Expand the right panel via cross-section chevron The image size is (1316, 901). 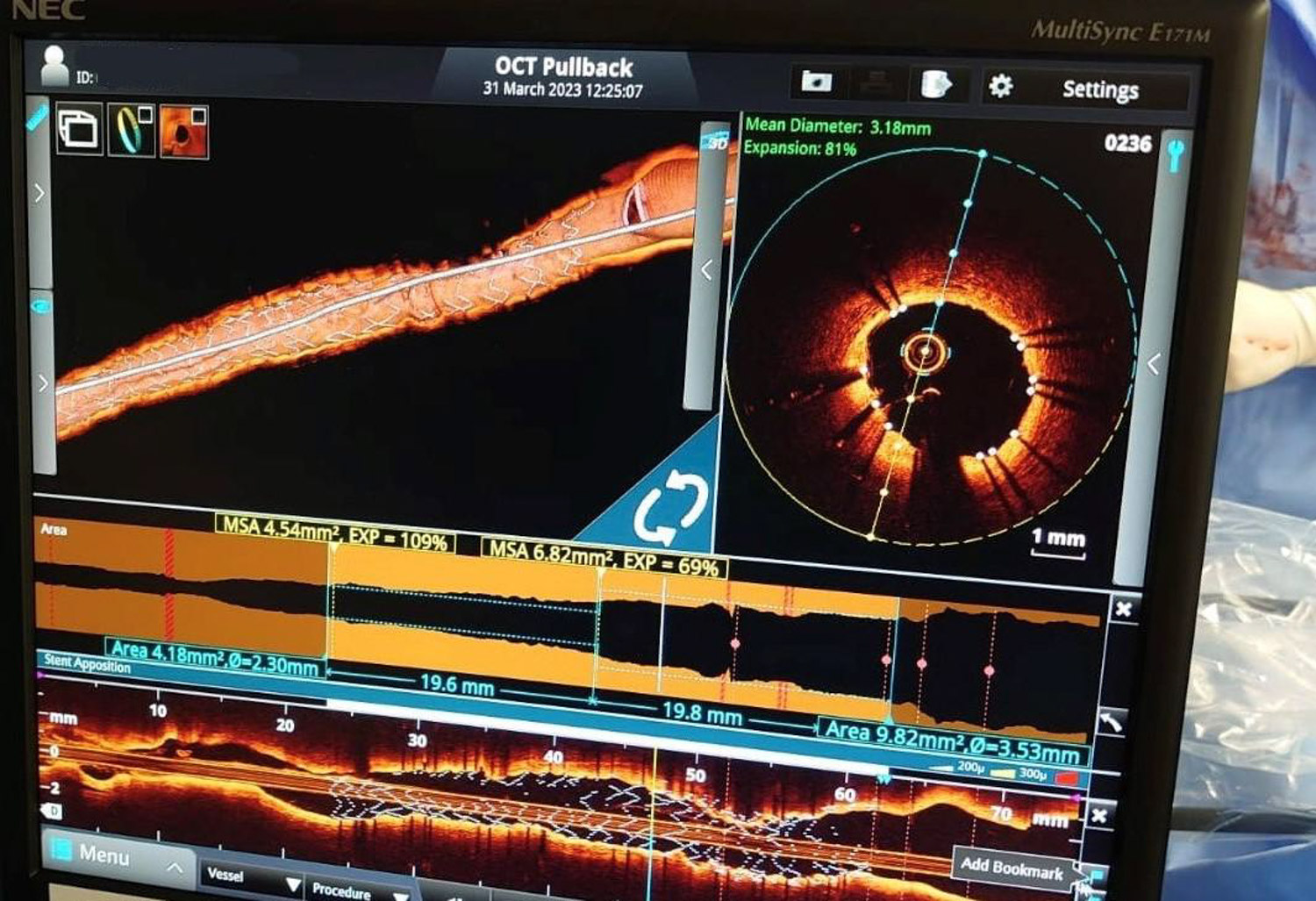(x=1155, y=364)
